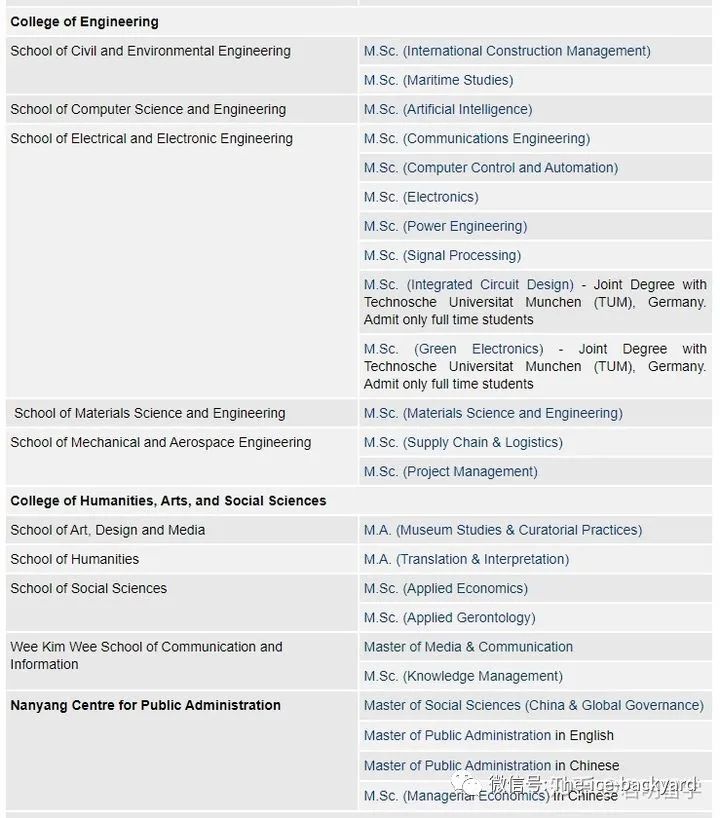Go to M.Sc. (Signal Processing) page

(x=442, y=255)
